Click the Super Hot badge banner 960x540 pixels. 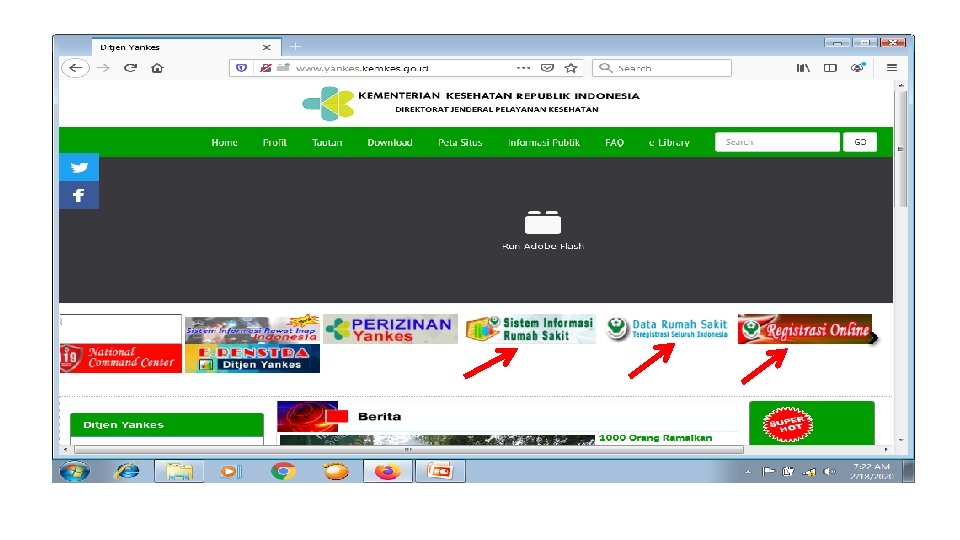[787, 424]
